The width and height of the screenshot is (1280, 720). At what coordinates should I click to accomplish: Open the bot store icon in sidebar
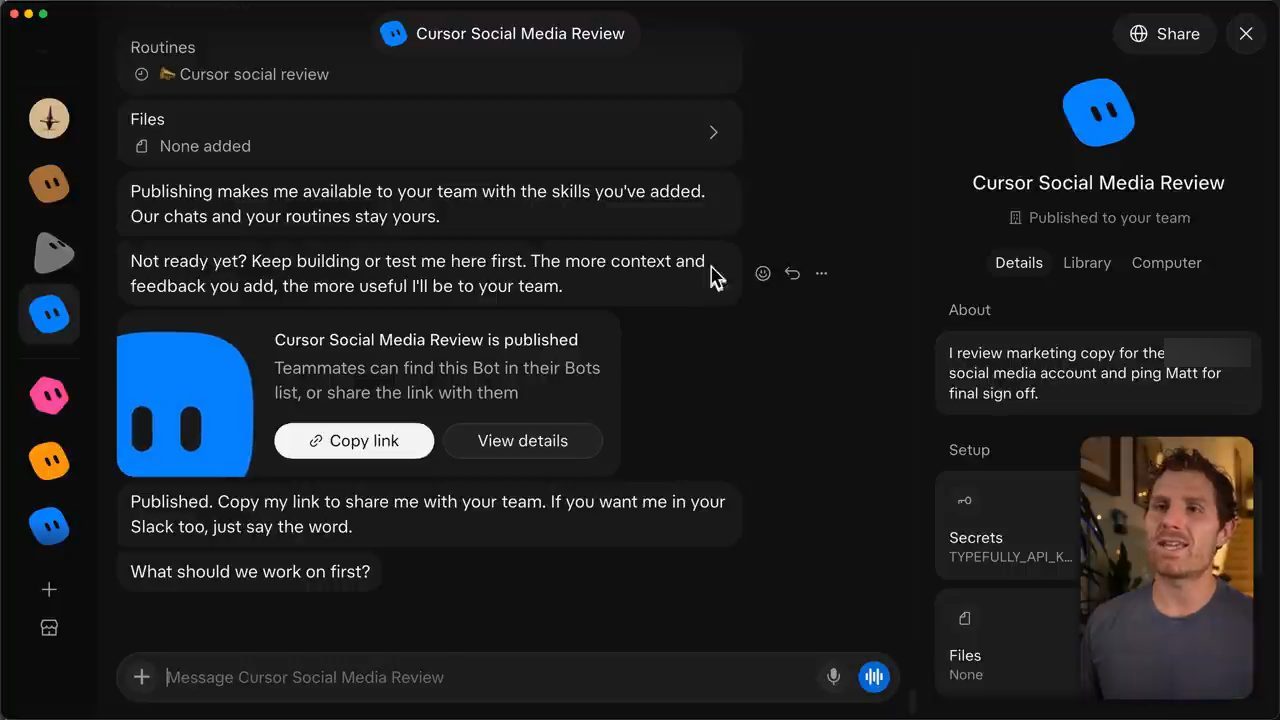tap(49, 628)
